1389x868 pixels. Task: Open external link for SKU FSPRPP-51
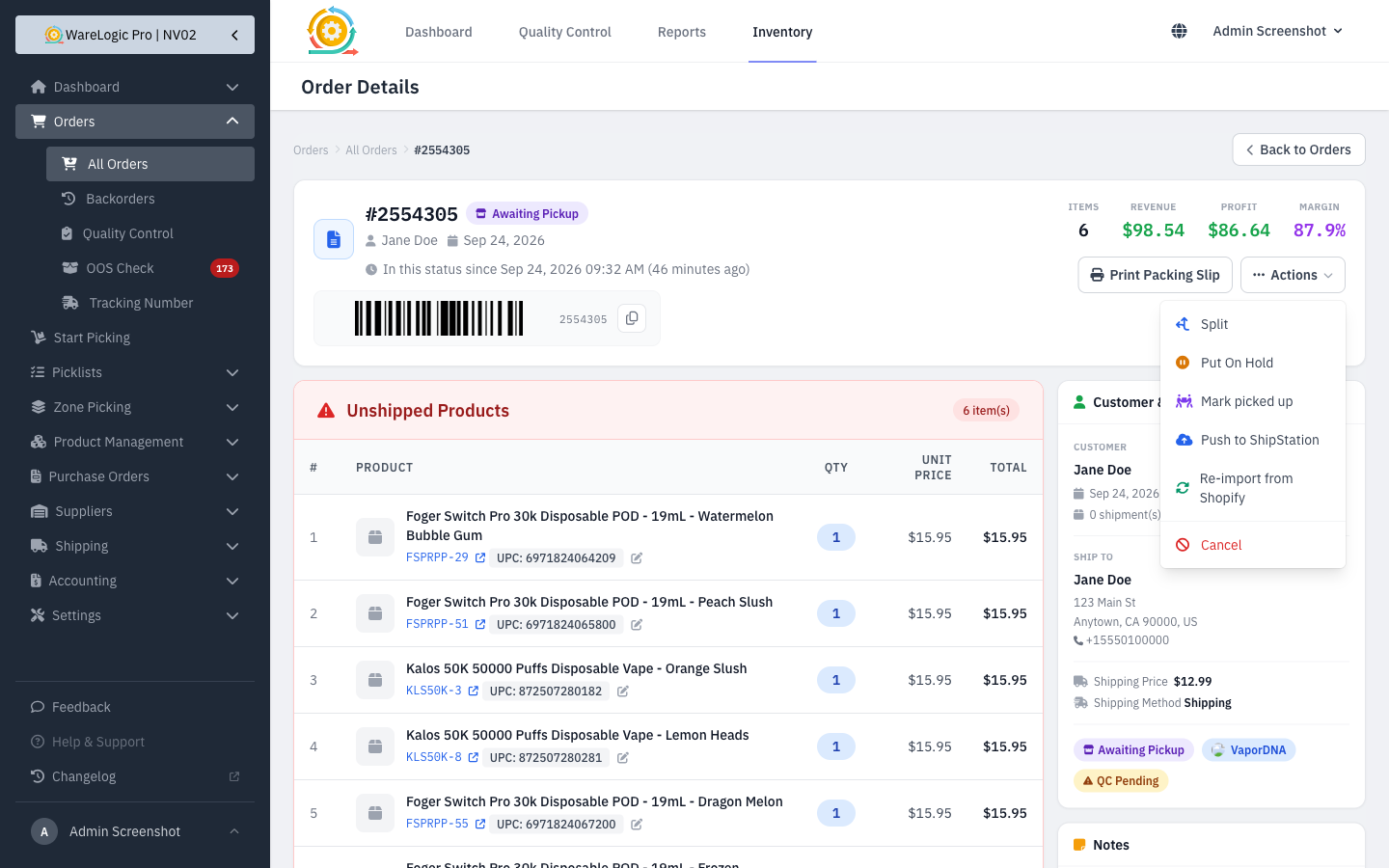point(480,624)
